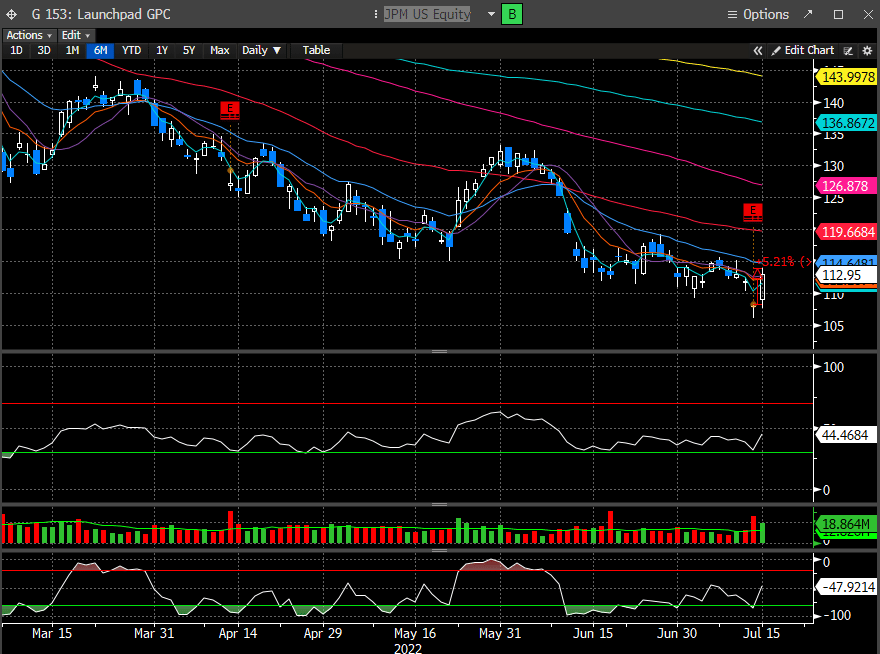The width and height of the screenshot is (880, 654).
Task: Click the JPM US Equity security field
Action: (x=427, y=14)
